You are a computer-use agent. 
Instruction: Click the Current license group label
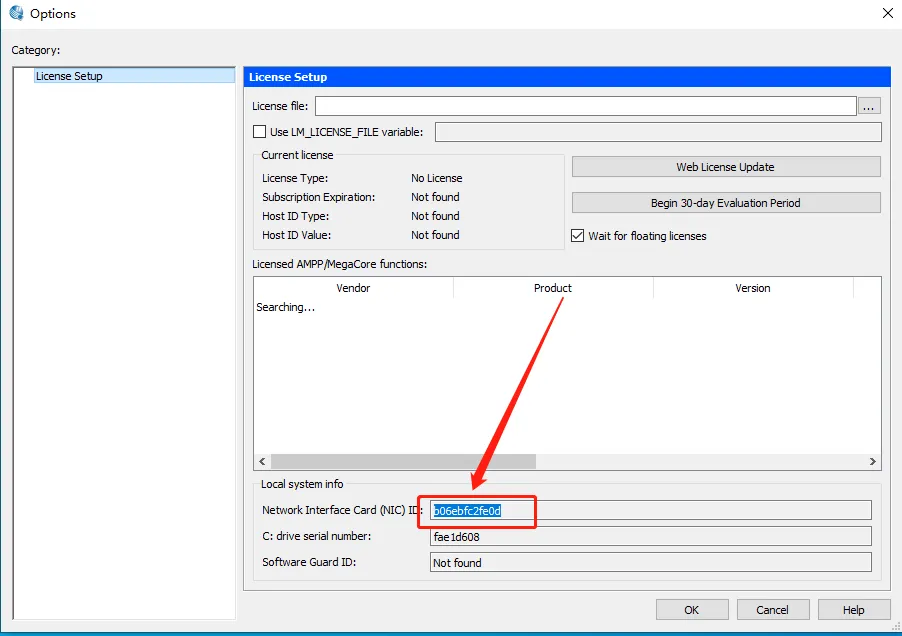297,155
